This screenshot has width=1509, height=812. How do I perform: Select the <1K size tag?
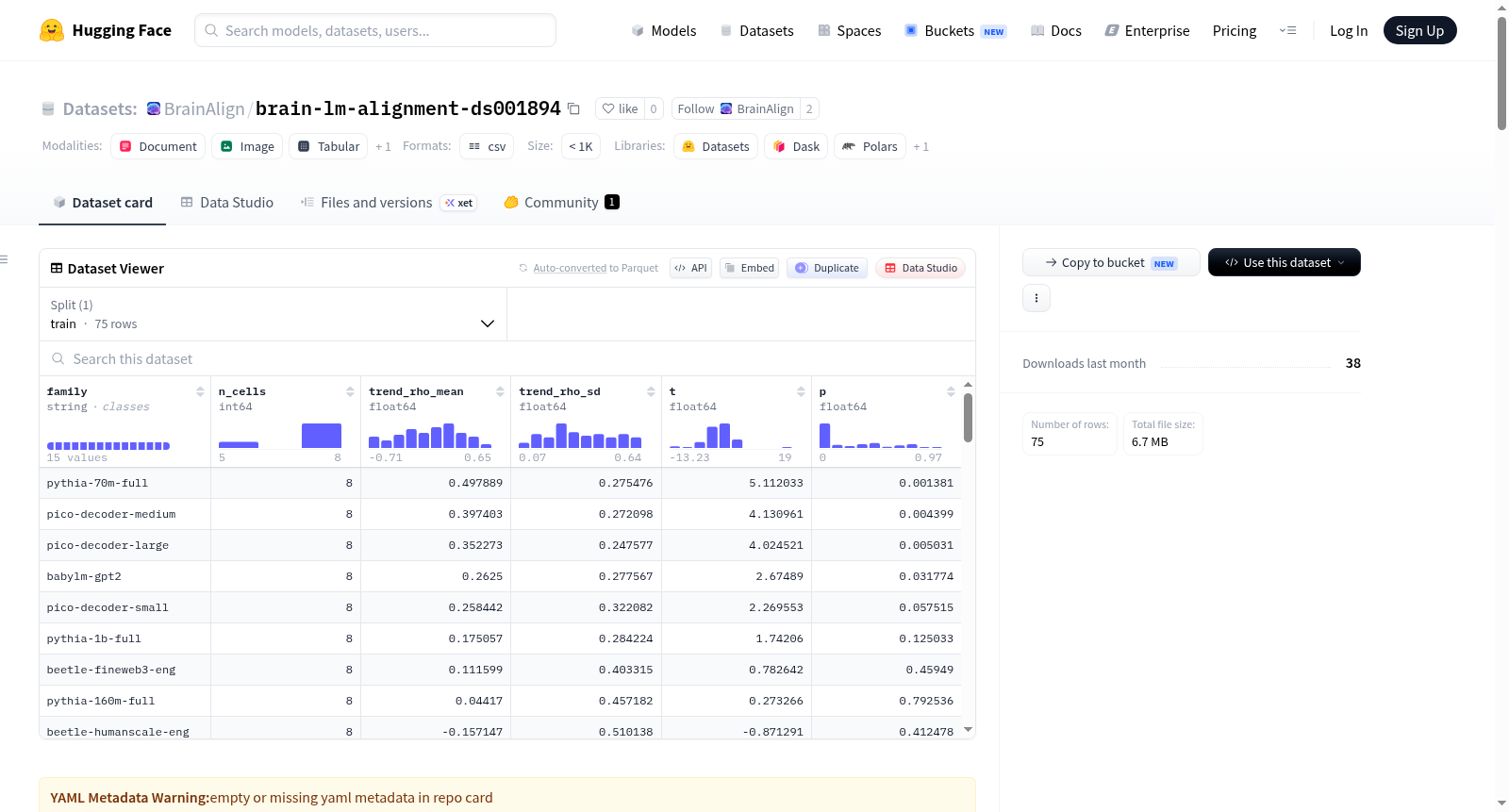[x=581, y=146]
